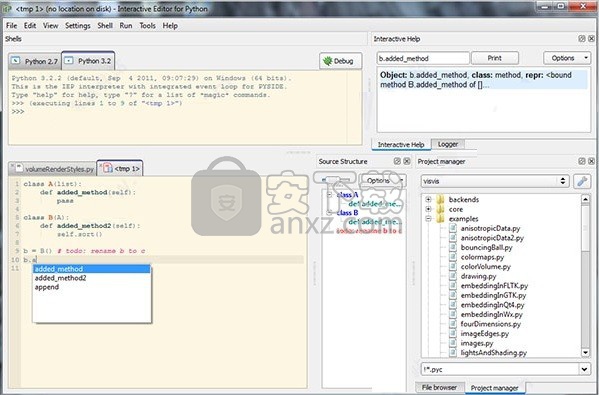Screen dimensions: 599x395
Task: Collapse the examples folder
Action: 428,219
